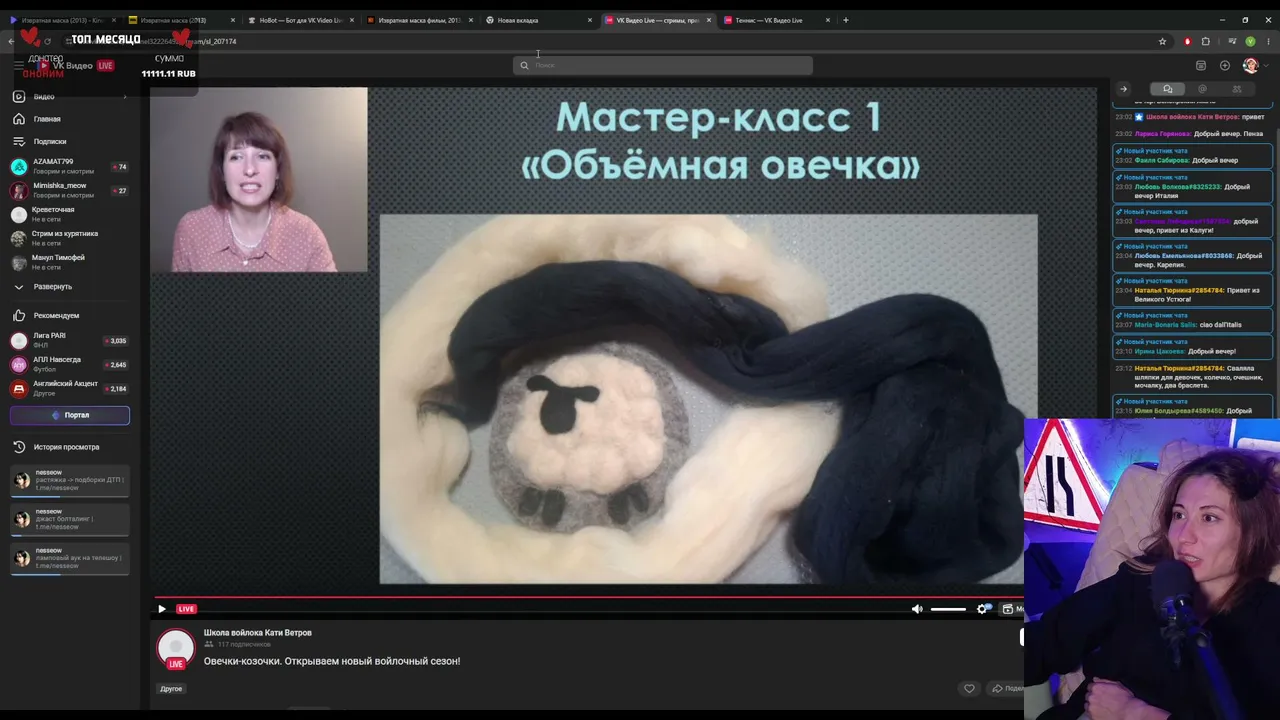The image size is (1280, 720).
Task: Open История просмотра watch history
Action: pyautogui.click(x=70, y=447)
